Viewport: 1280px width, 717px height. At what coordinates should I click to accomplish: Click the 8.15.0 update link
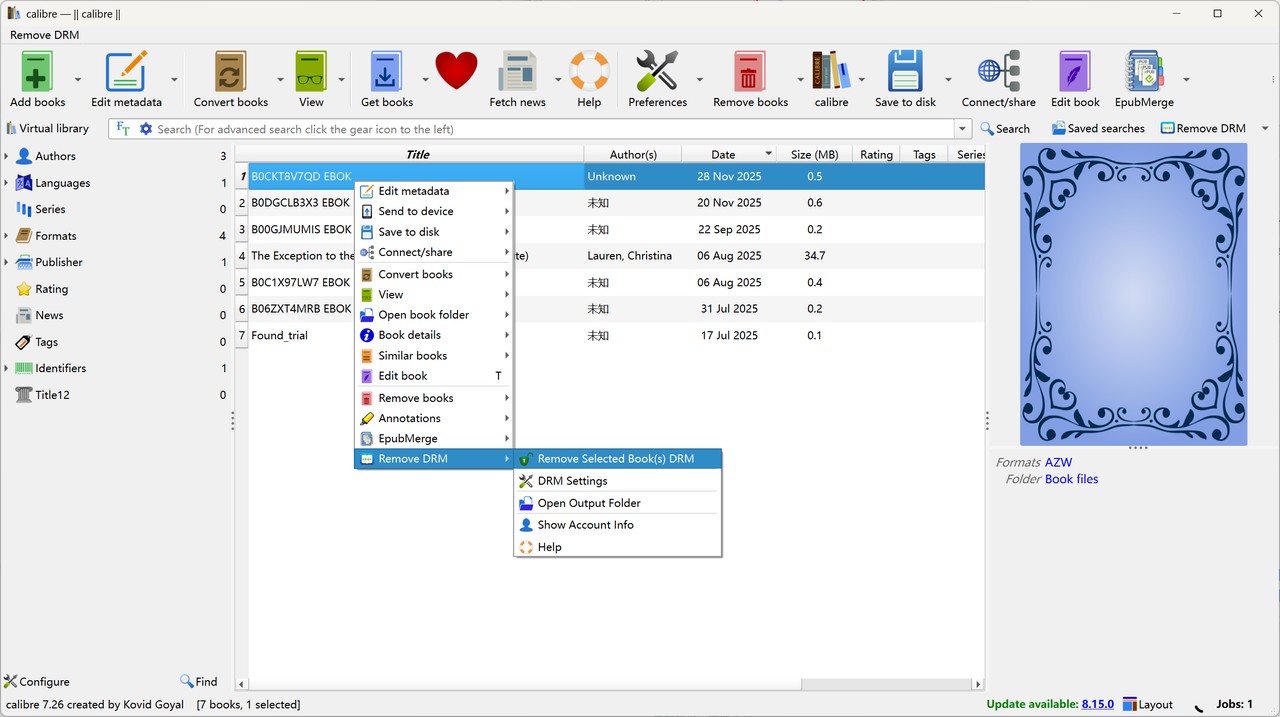[1097, 704]
